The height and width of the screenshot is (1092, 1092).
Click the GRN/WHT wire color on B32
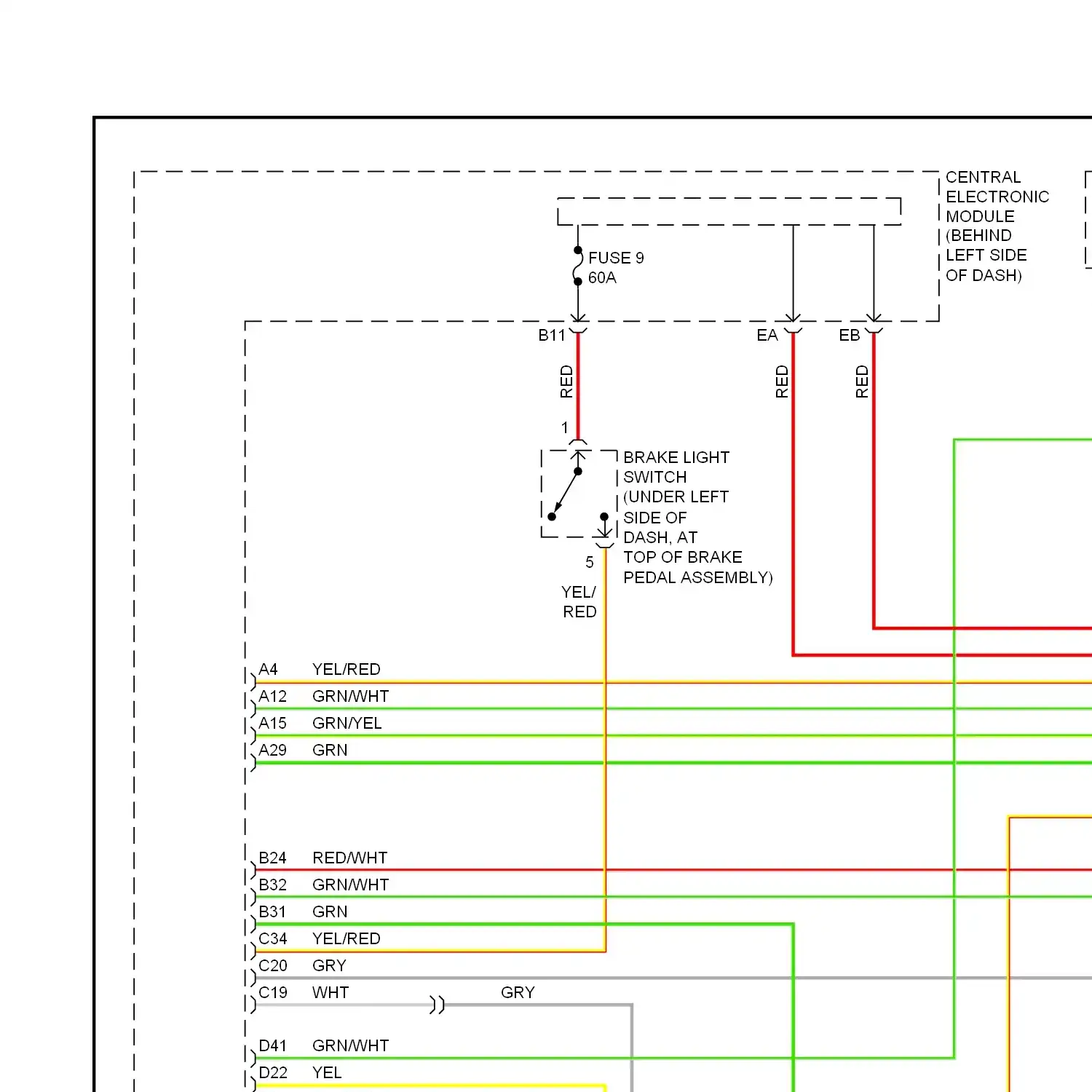[x=351, y=885]
